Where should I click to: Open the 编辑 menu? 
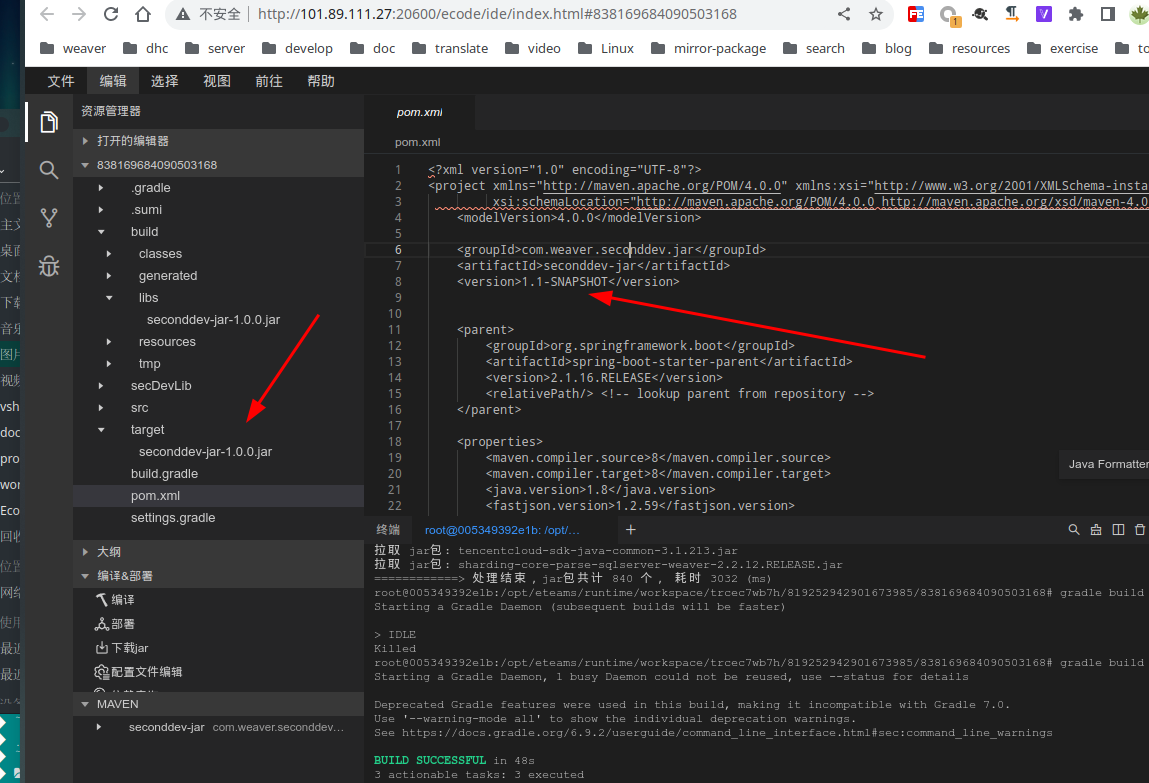113,81
